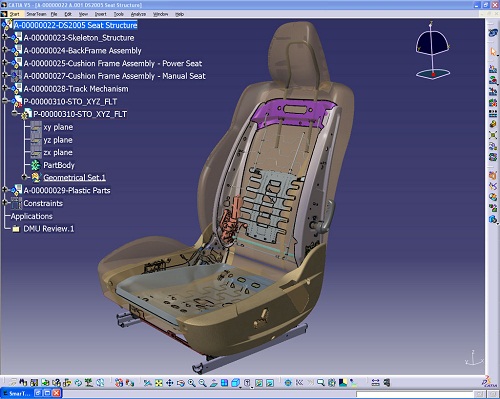The height and width of the screenshot is (399, 500).
Task: Select PartBody in the specification tree
Action: coord(59,165)
